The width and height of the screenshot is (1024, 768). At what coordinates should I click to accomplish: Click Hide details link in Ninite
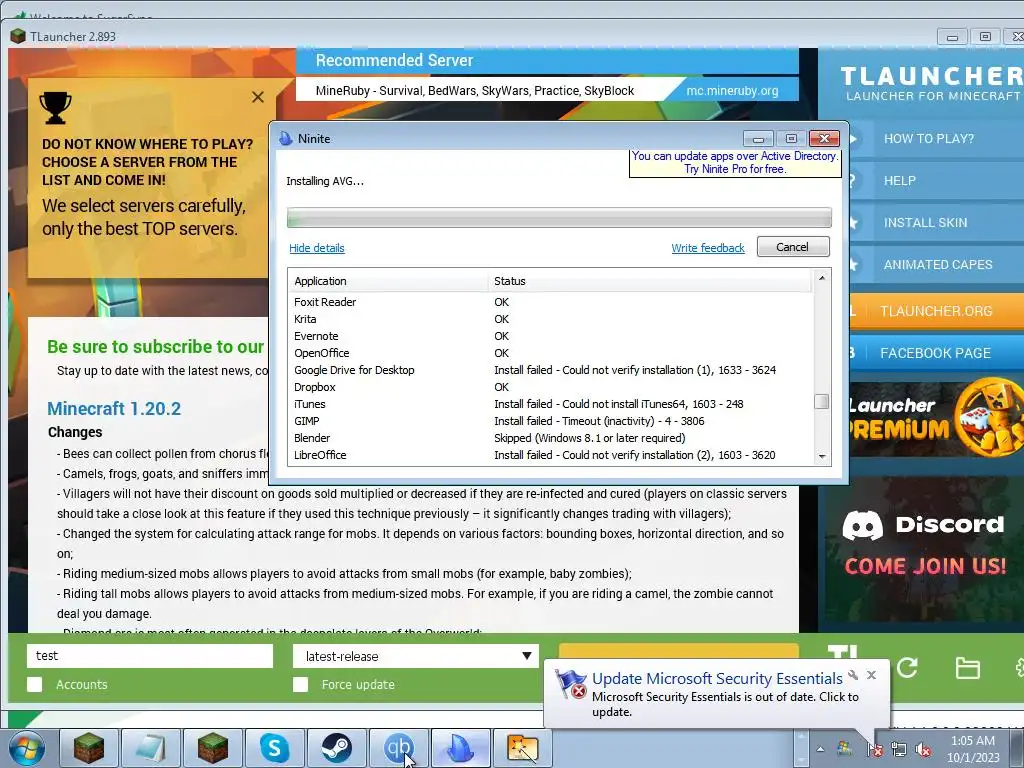click(x=317, y=248)
